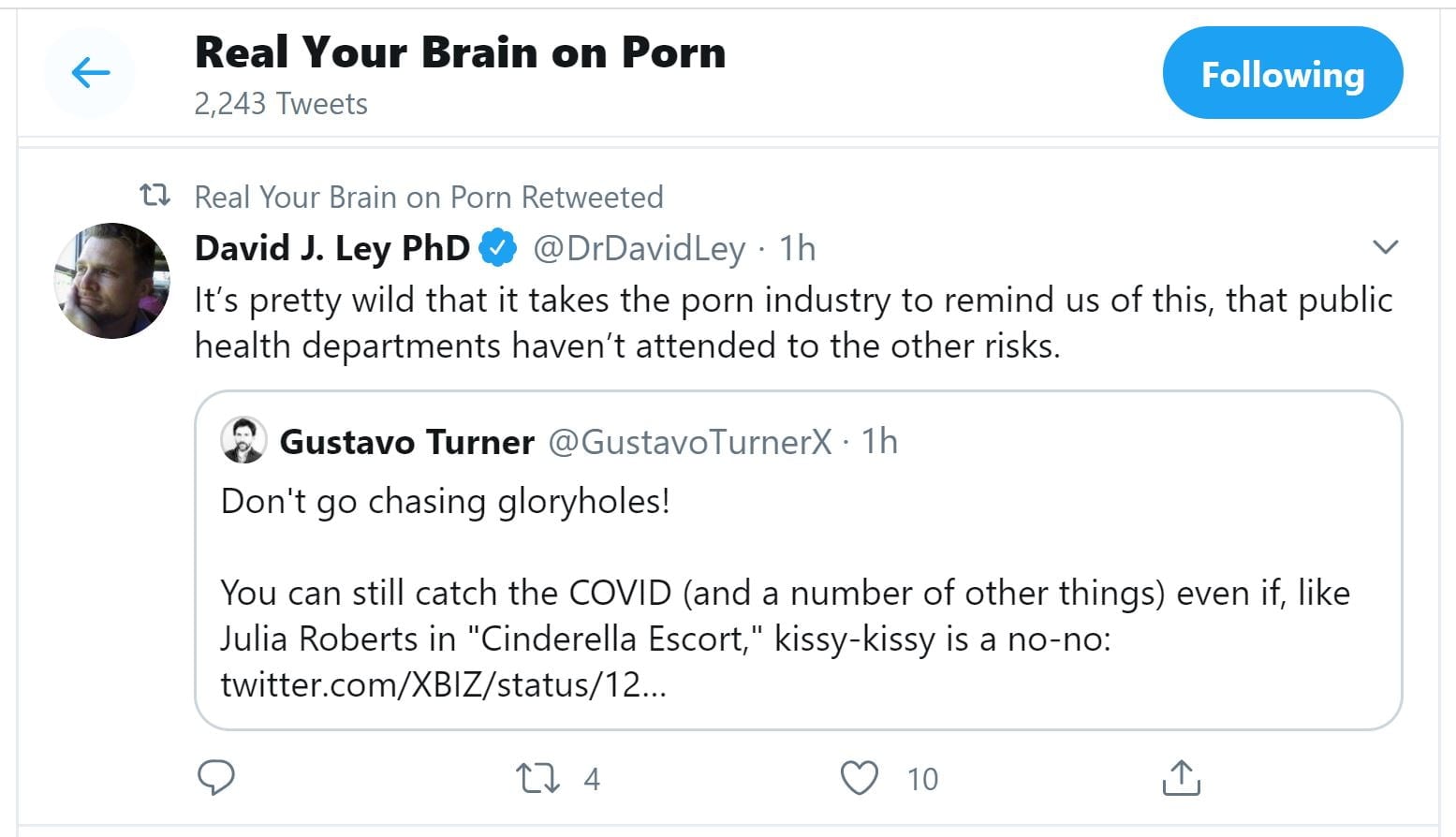Click the 1h timestamp on David Ley's tweet
This screenshot has height=837, width=1456.
point(797,248)
